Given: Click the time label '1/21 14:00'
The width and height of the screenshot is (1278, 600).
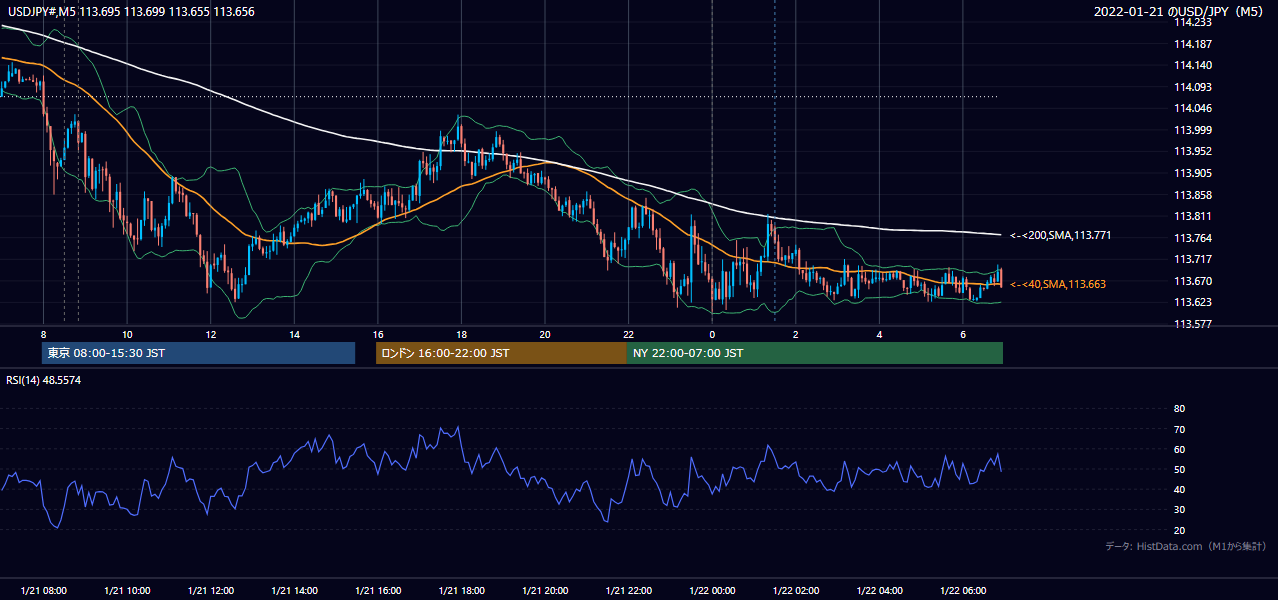Looking at the screenshot, I should pos(294,591).
